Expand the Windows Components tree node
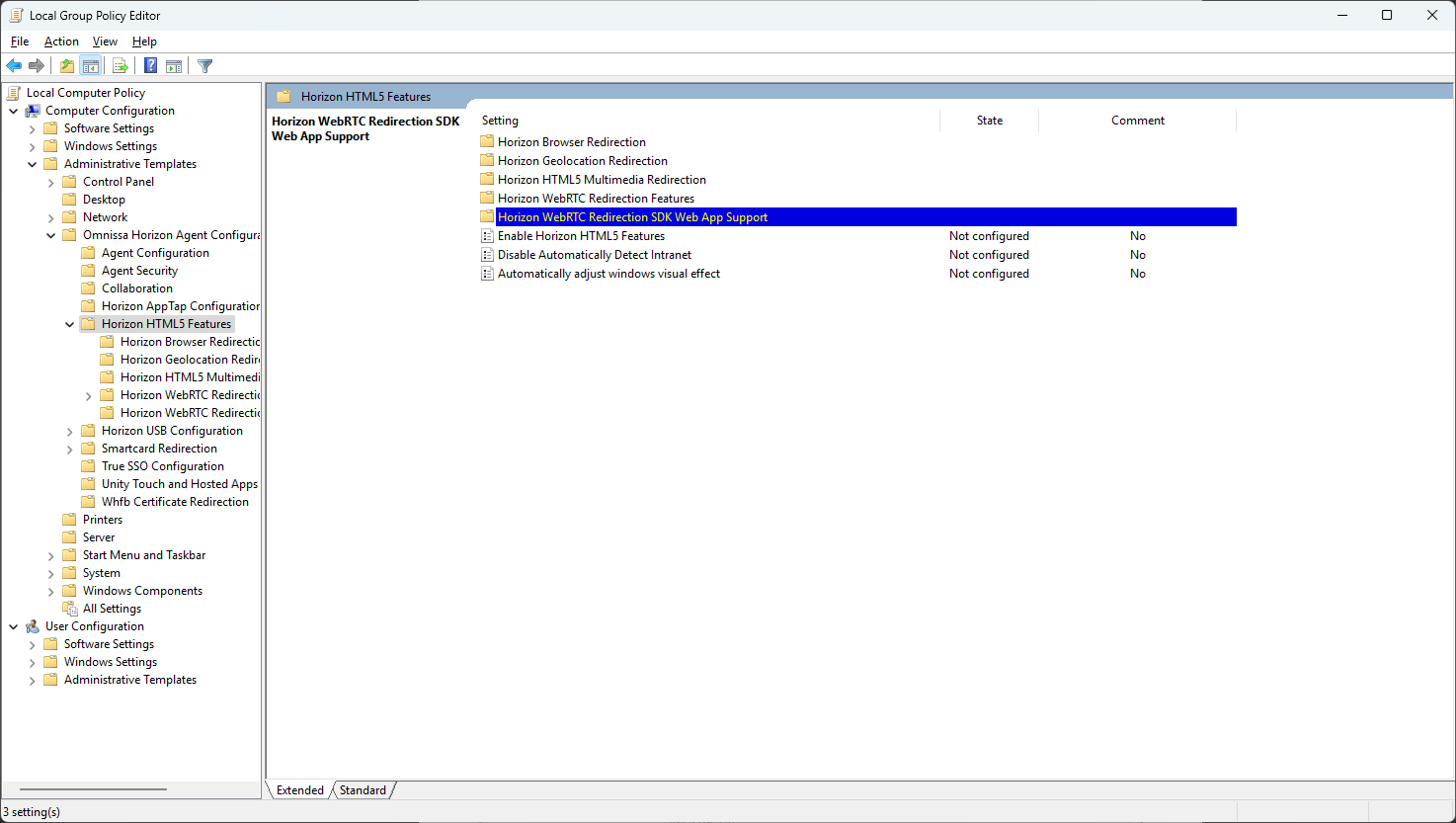Viewport: 1456px width, 823px height. [x=51, y=591]
